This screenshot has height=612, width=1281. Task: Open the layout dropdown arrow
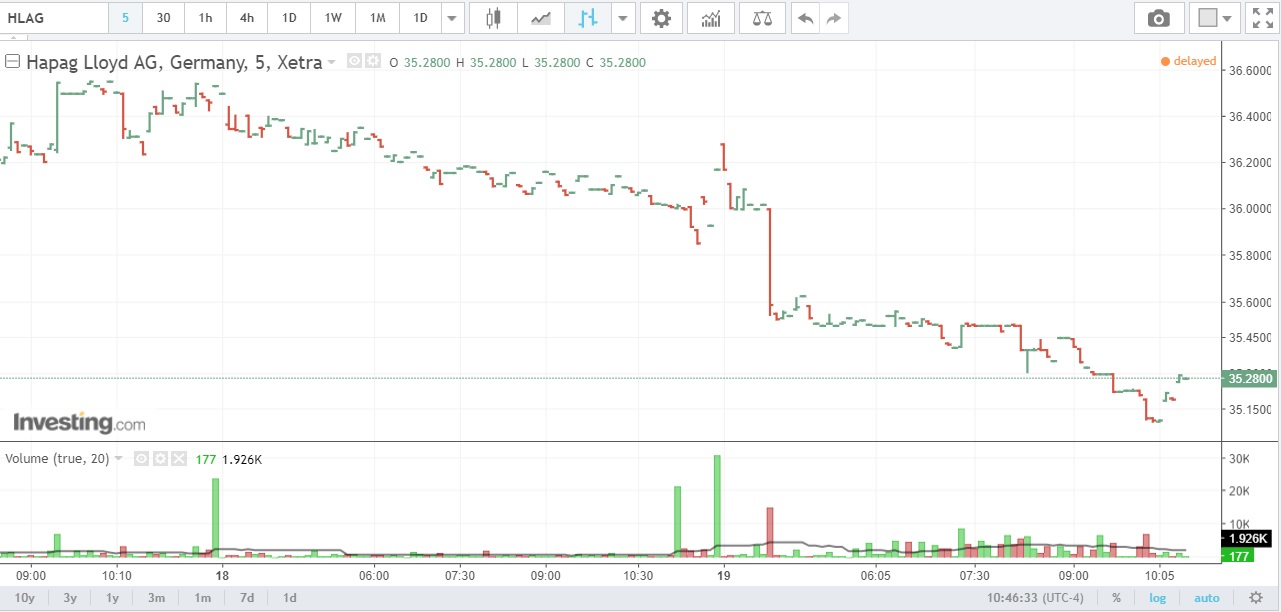pyautogui.click(x=1227, y=18)
